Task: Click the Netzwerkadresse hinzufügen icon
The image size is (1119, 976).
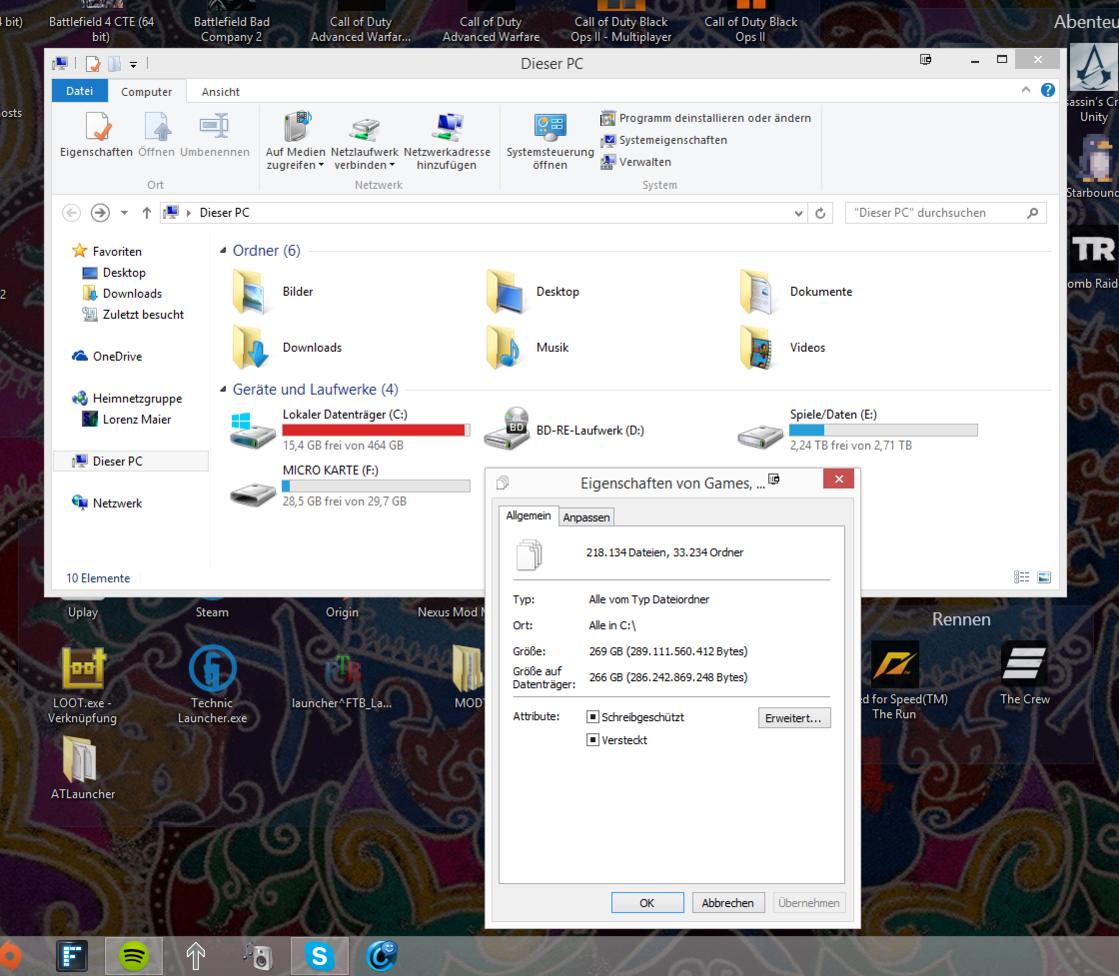Action: (x=447, y=141)
